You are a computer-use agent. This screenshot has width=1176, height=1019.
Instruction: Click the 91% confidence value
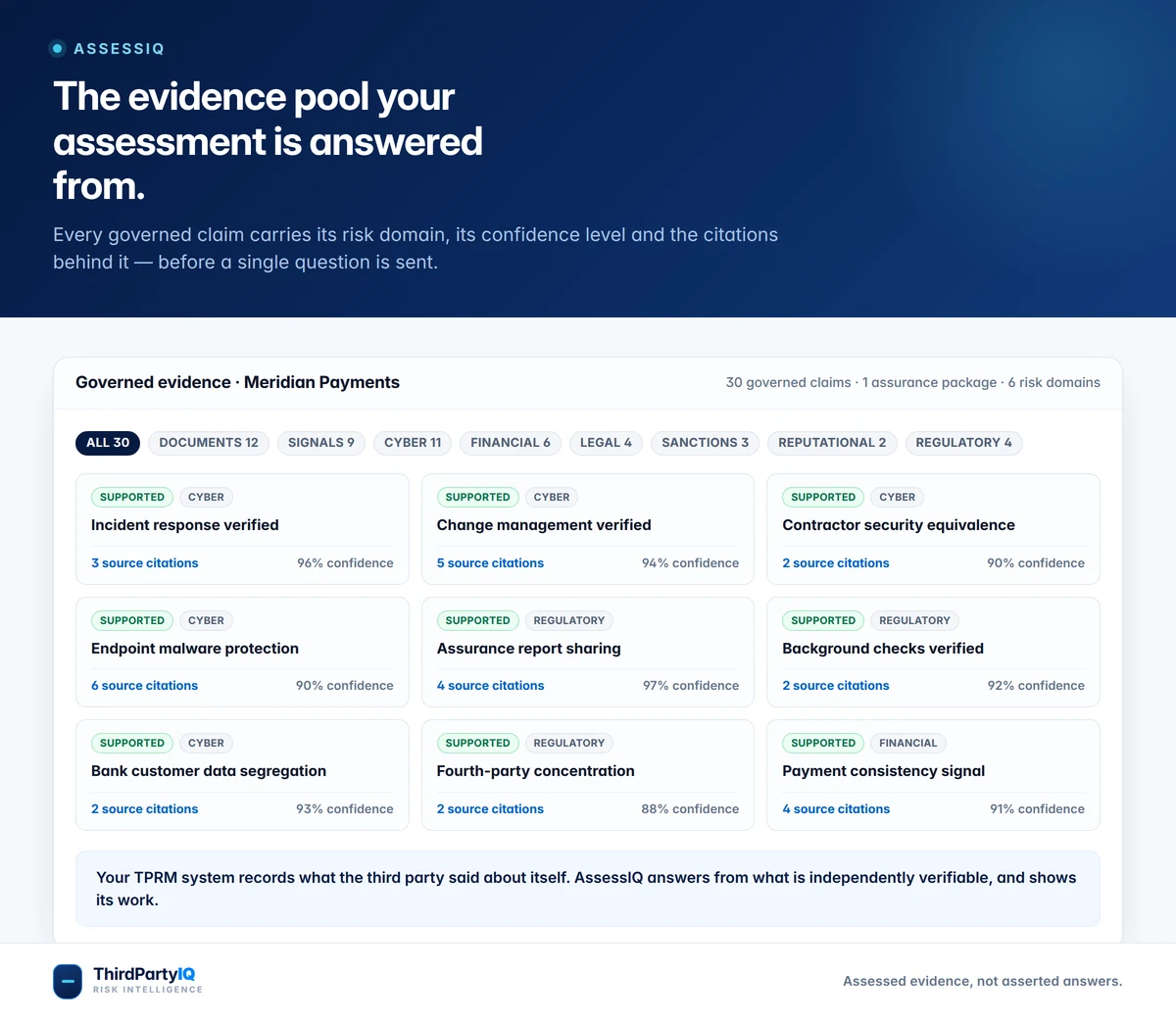[x=1037, y=809]
